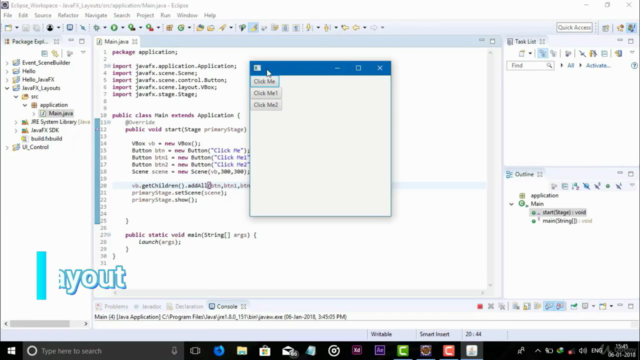The height and width of the screenshot is (360, 640).
Task: Toggle Hide Local Types in Outline toolbar
Action: 619,186
